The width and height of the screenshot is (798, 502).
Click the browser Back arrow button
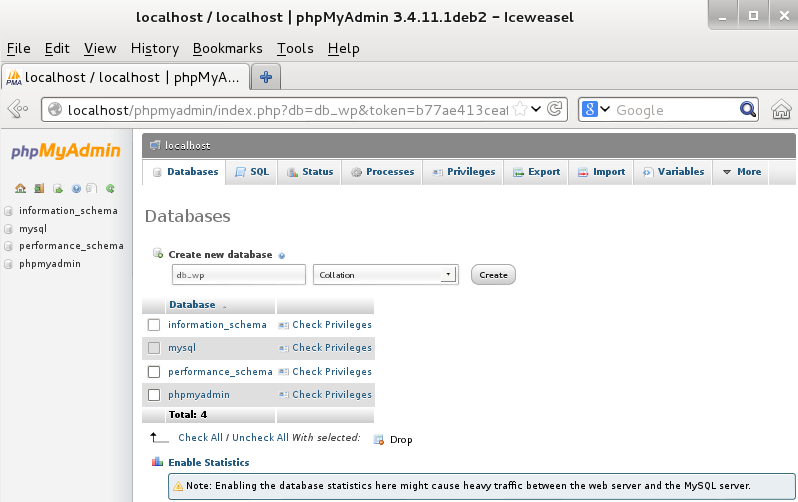18,109
